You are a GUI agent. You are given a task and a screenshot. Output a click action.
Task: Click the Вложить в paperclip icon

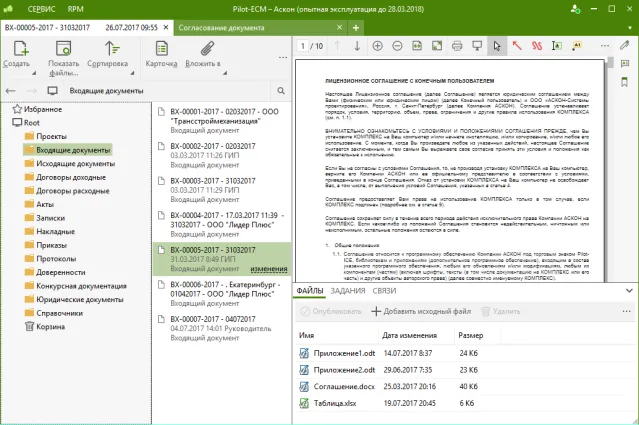208,48
